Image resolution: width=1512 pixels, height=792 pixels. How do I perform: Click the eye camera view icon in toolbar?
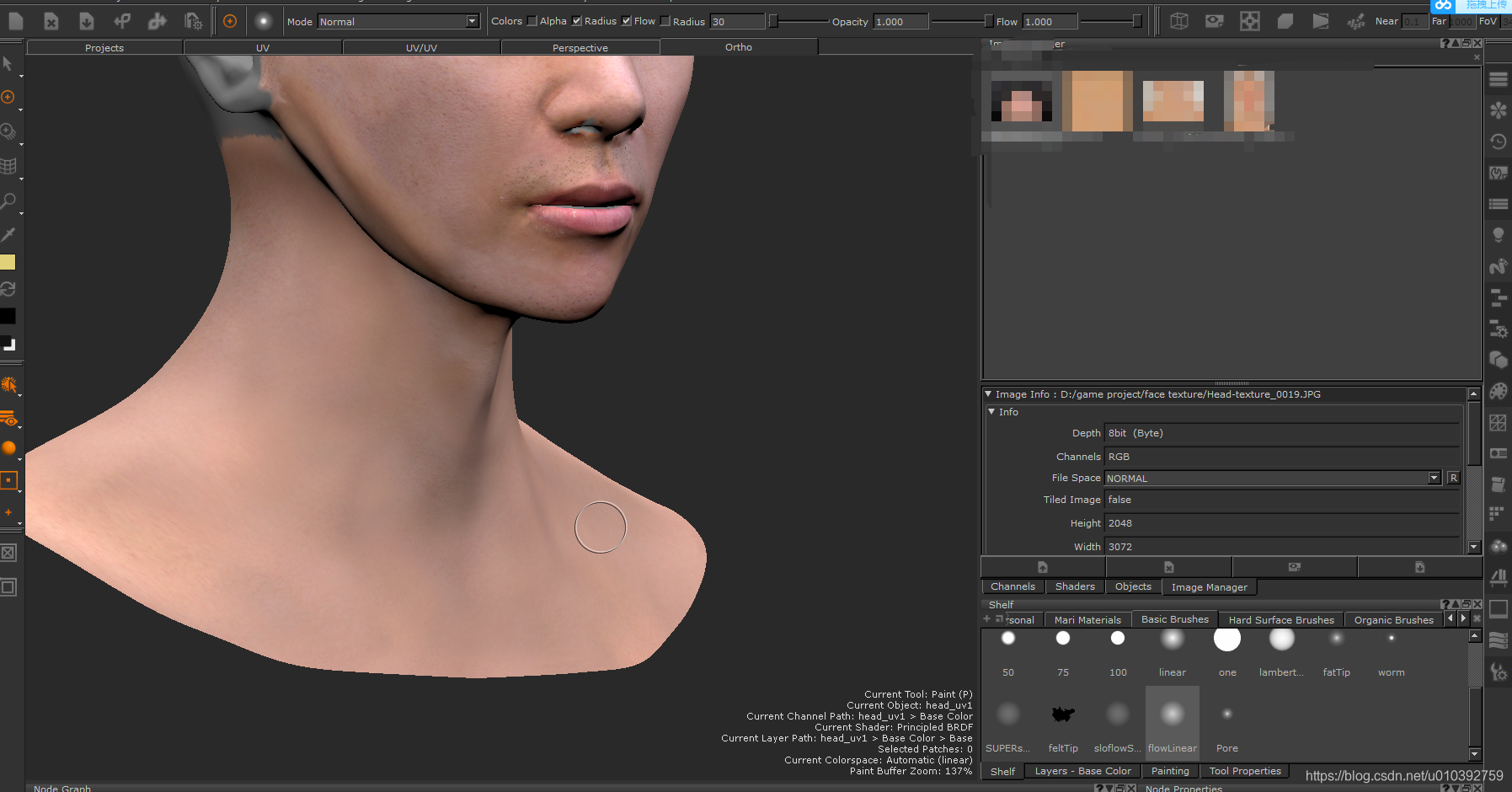1215,21
